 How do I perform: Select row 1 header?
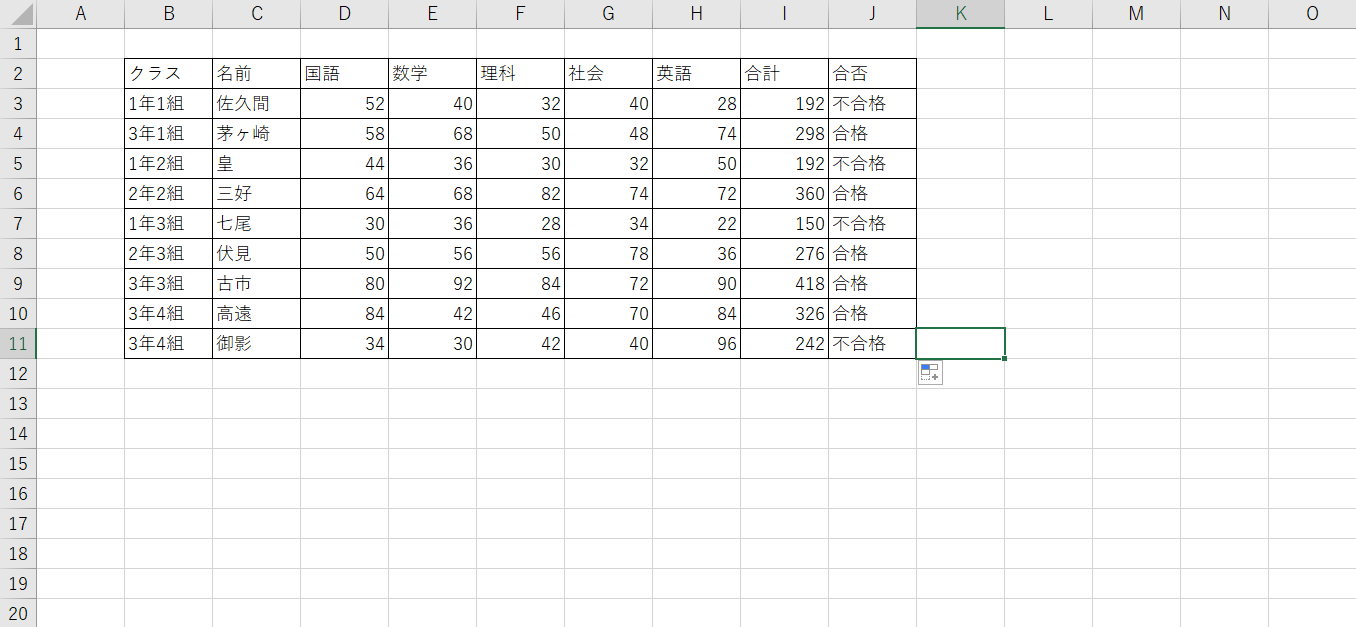(18, 44)
